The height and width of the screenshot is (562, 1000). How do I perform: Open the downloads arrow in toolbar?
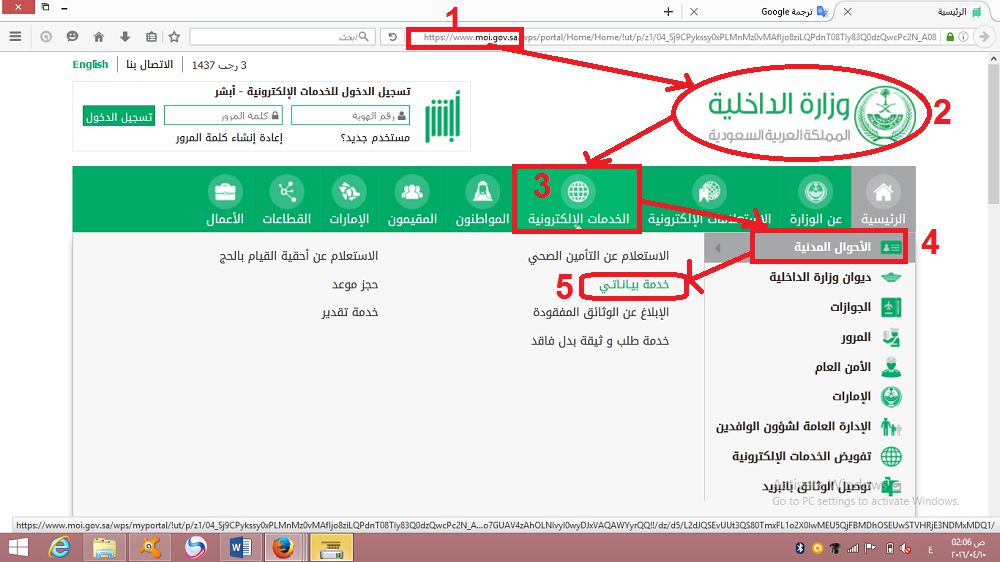click(x=124, y=37)
